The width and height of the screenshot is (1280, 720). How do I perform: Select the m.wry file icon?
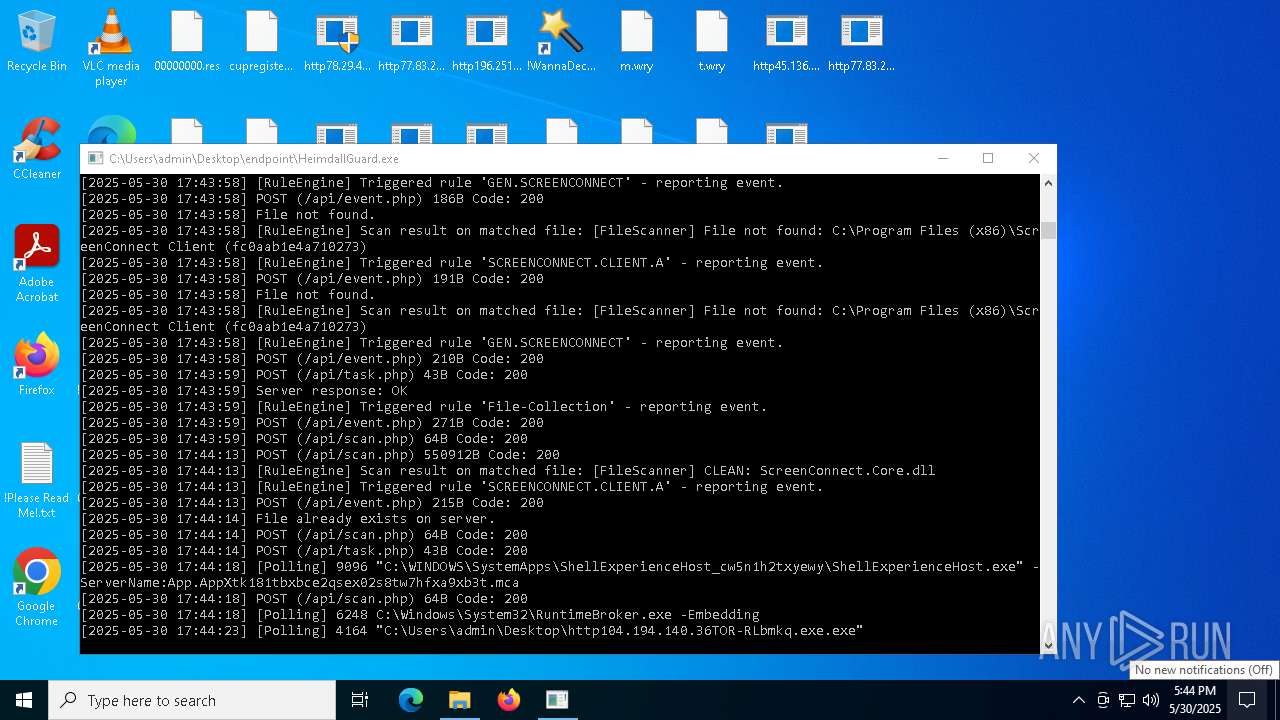pos(636,42)
